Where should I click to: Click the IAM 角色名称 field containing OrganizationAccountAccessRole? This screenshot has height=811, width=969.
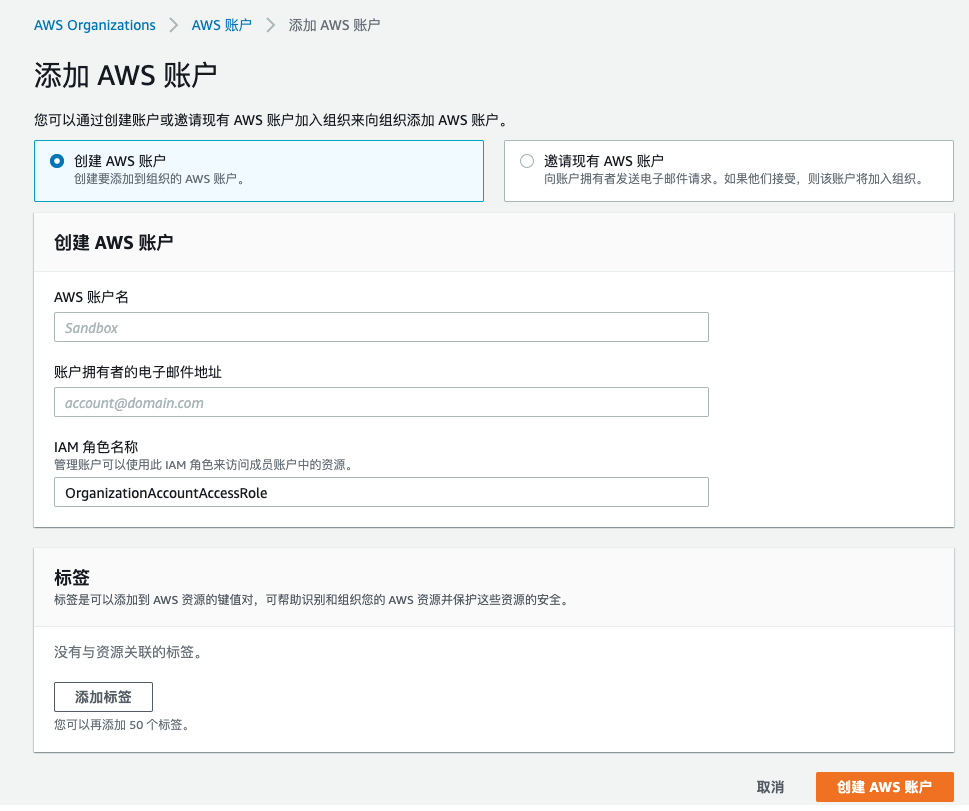coord(381,492)
